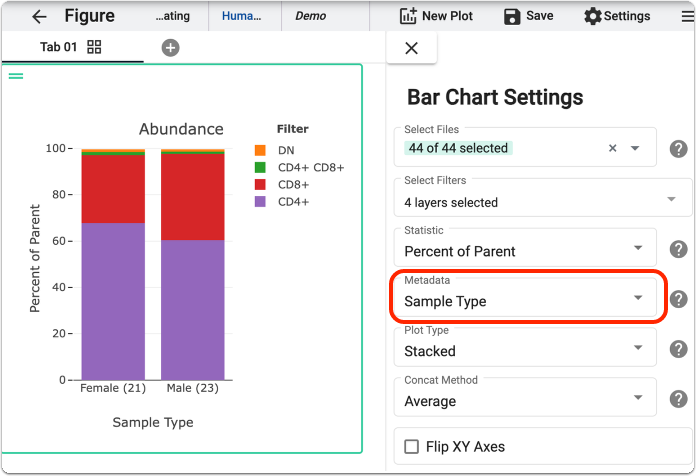Open Settings gear icon
Viewport: 696px width, 476px height.
pos(593,16)
